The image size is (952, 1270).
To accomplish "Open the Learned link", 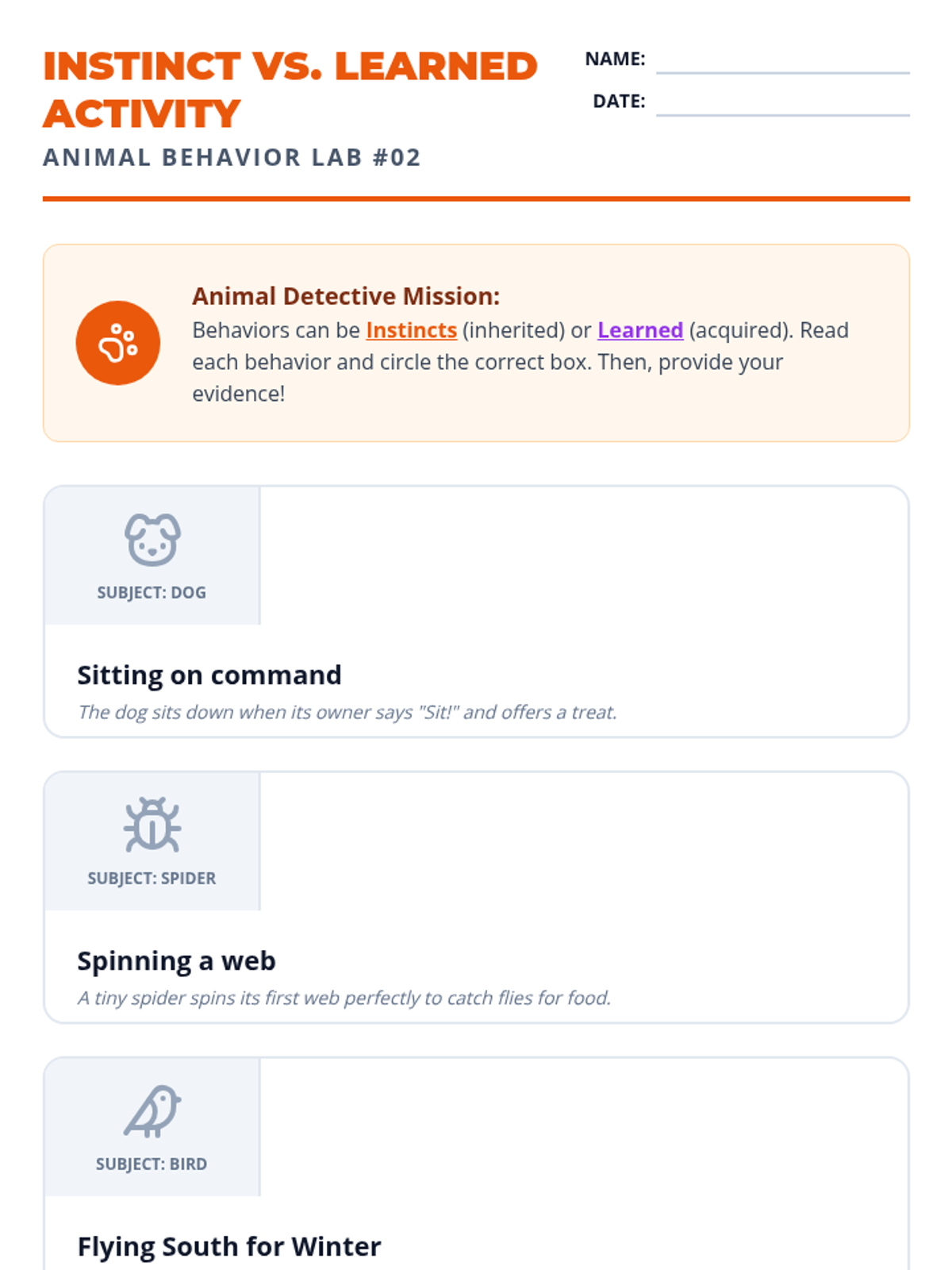I will (639, 330).
